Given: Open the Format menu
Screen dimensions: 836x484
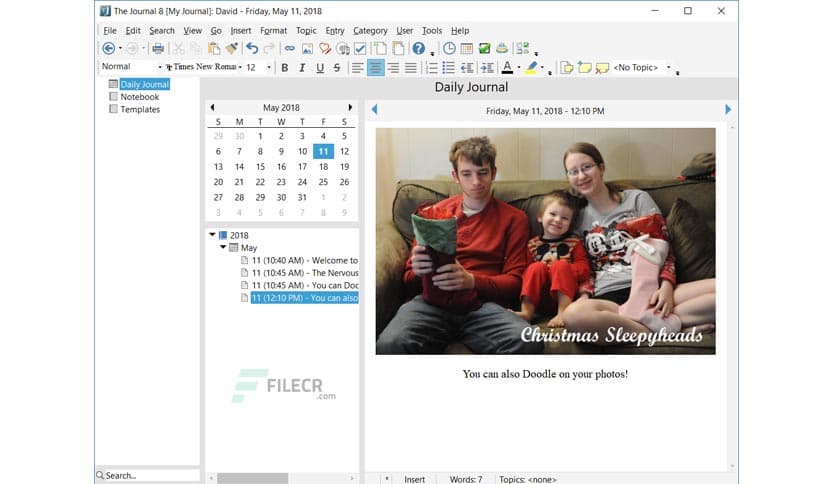Looking at the screenshot, I should (274, 30).
